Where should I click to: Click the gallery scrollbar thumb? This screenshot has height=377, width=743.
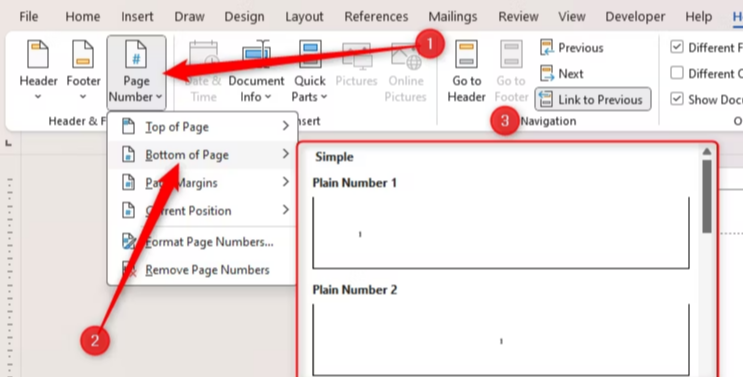707,196
